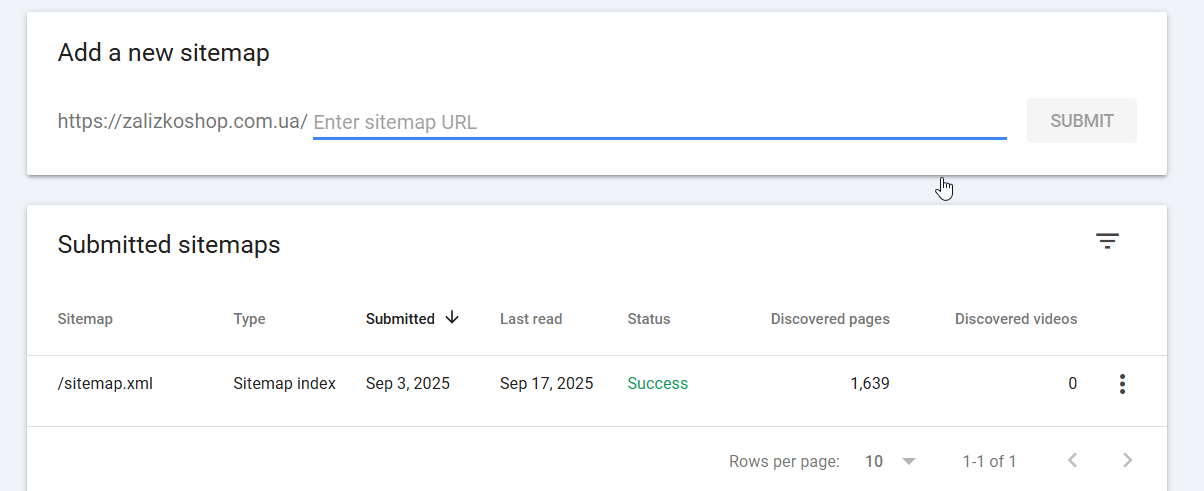Click the descending sort arrow beside Submitted
1204x491 pixels.
452,318
